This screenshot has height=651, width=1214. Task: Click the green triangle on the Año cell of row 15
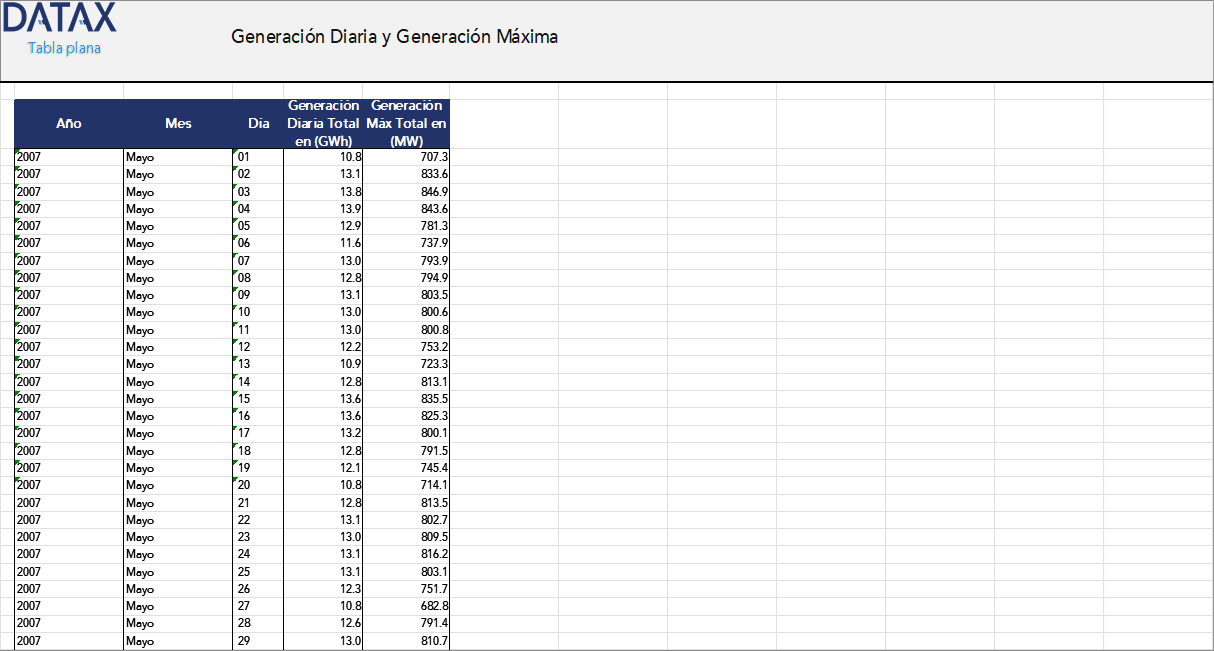point(15,394)
